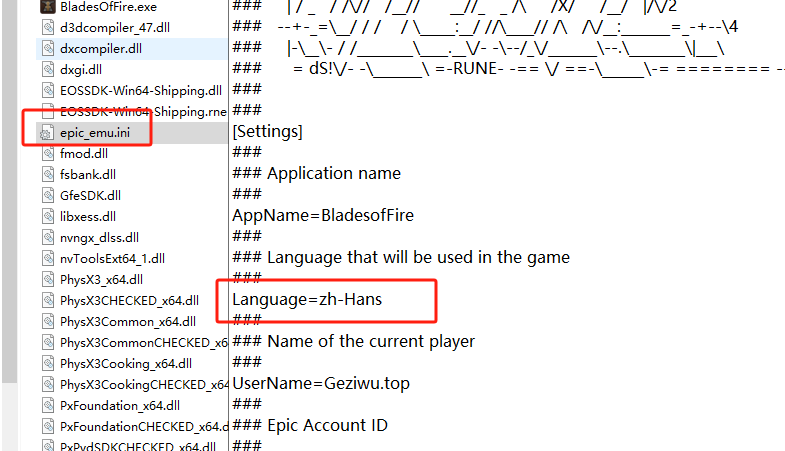Select PhysX3Common_x64.dll file

[x=128, y=322]
